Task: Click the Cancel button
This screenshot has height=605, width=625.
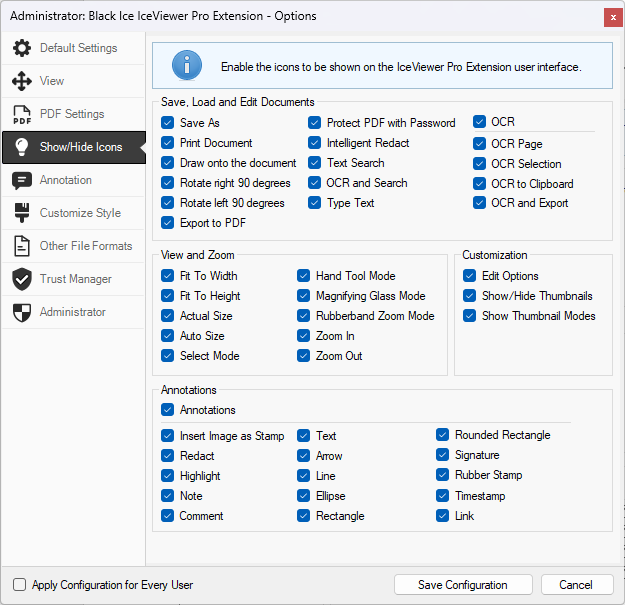Action: pyautogui.click(x=577, y=585)
